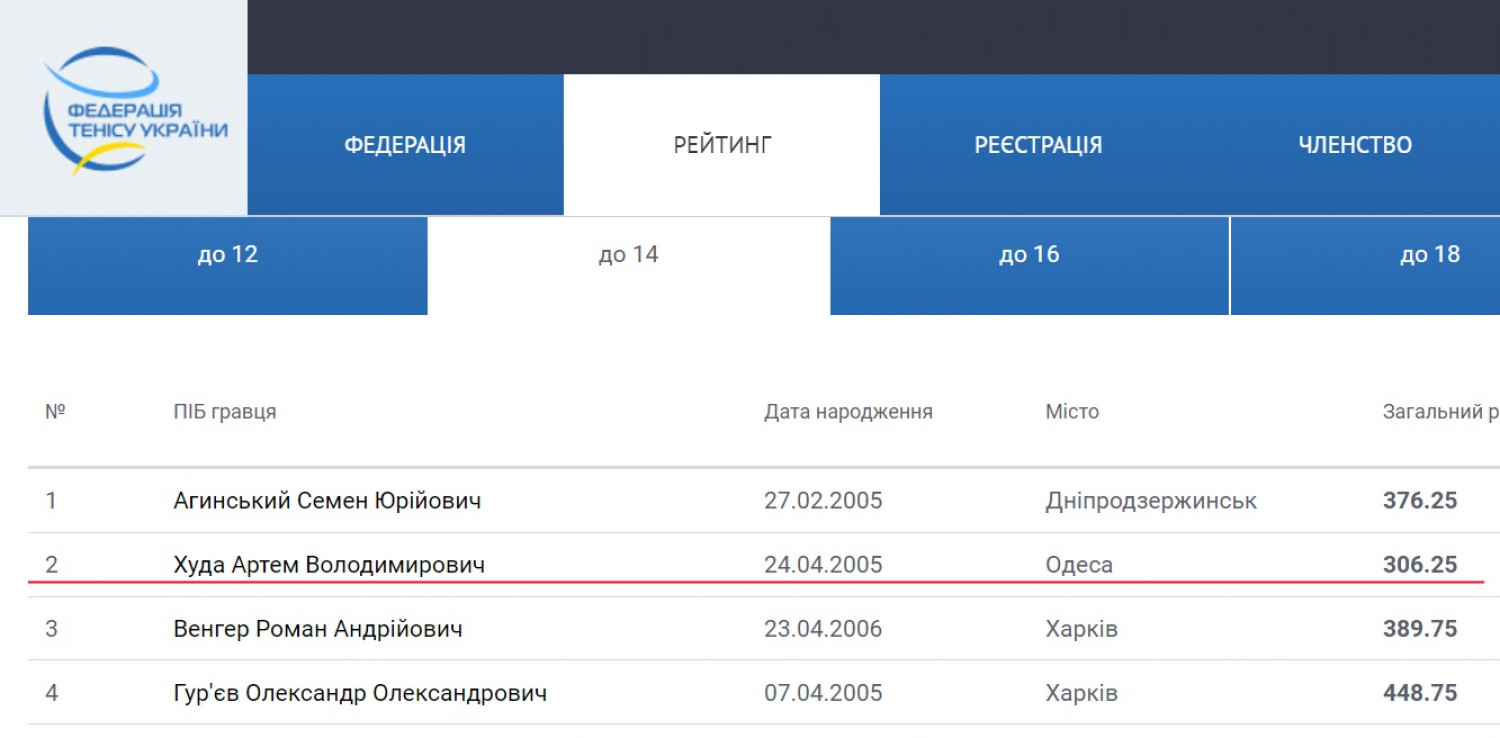Image resolution: width=1500 pixels, height=738 pixels.
Task: Open the ЧЛЕНСТВО menu item
Action: (x=1355, y=145)
